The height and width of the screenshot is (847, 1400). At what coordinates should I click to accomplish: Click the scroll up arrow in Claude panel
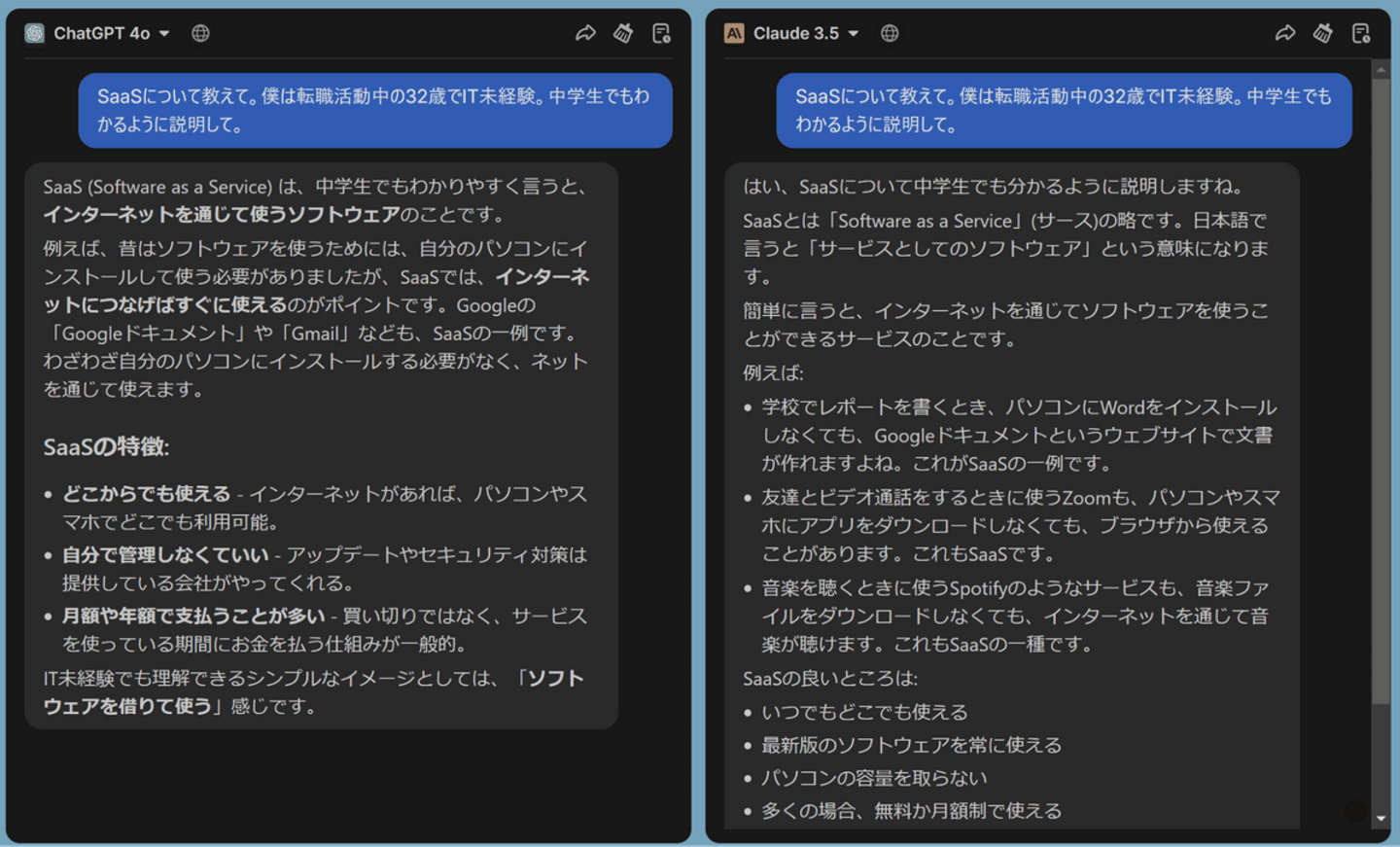click(1381, 70)
